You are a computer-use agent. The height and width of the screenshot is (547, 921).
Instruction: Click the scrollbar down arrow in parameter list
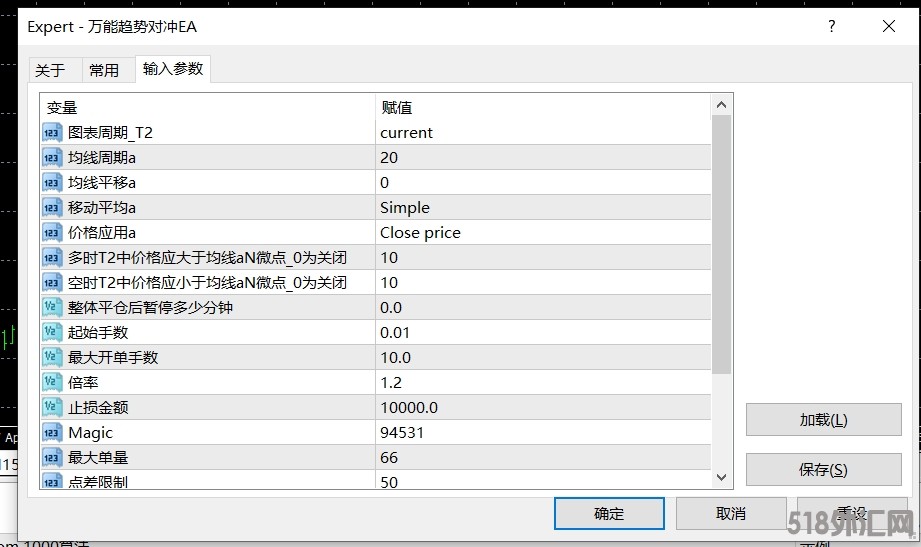(721, 478)
